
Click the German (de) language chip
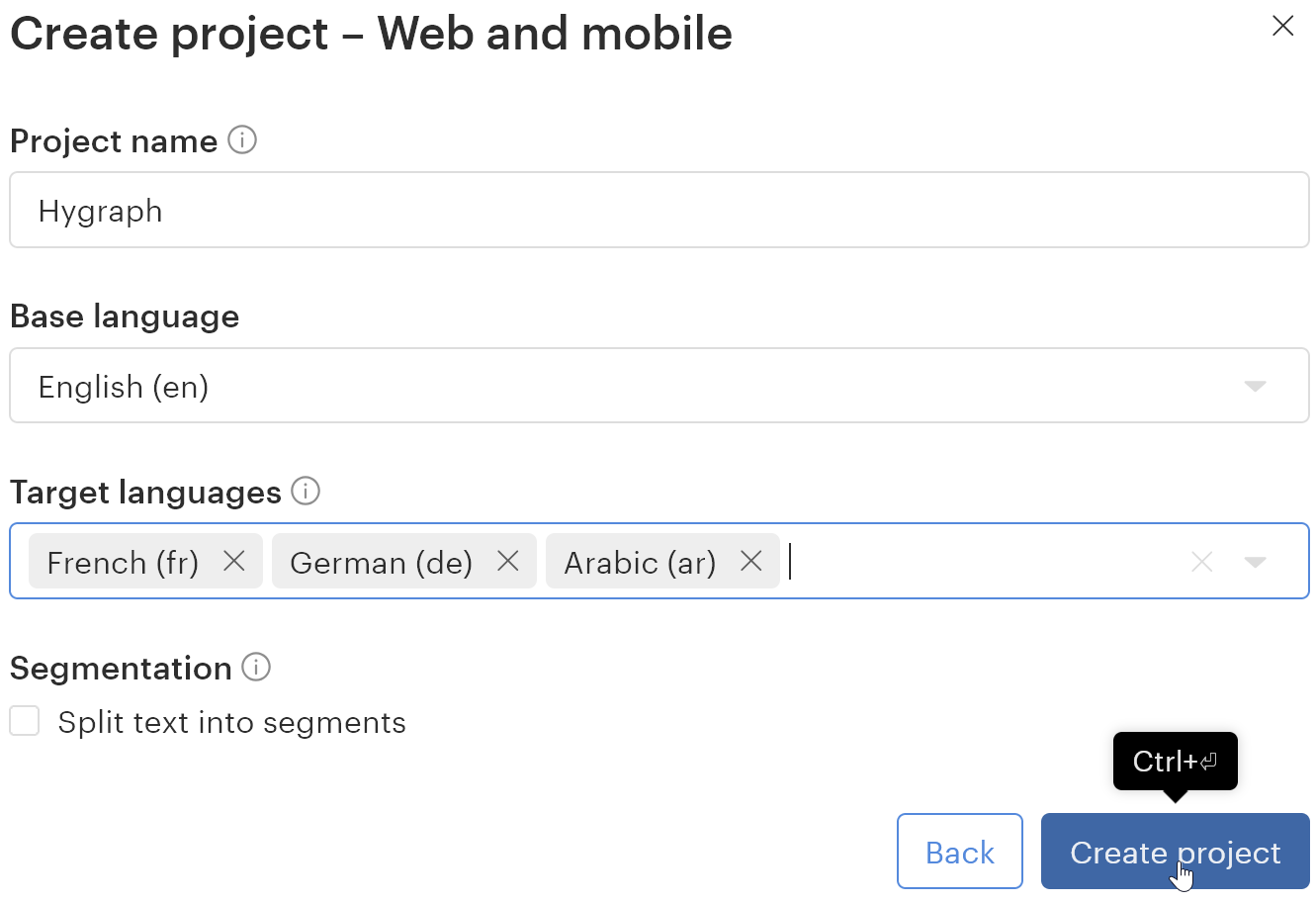click(381, 563)
